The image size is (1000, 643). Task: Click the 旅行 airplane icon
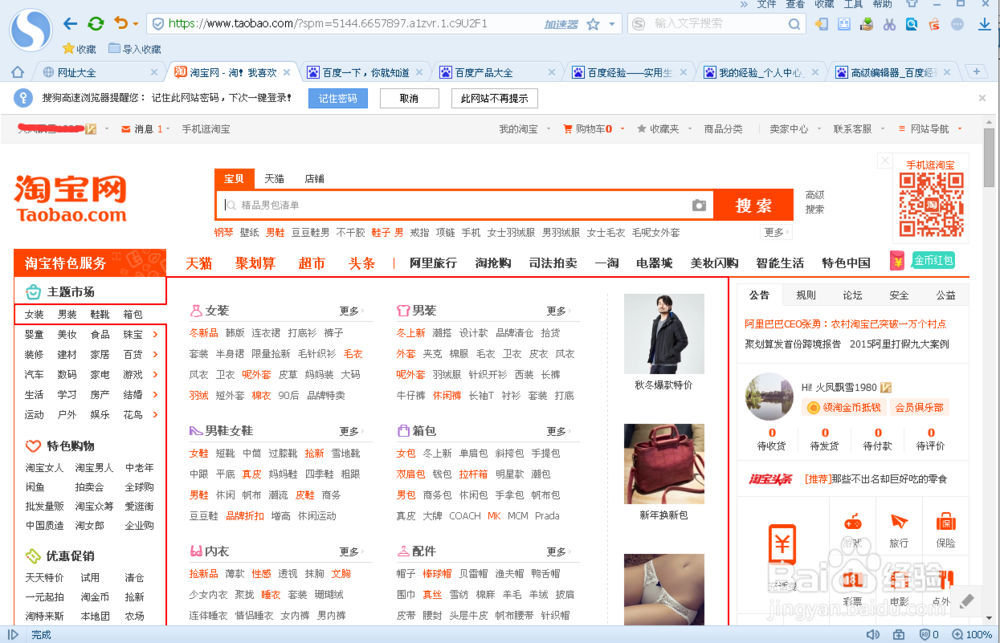click(x=899, y=522)
